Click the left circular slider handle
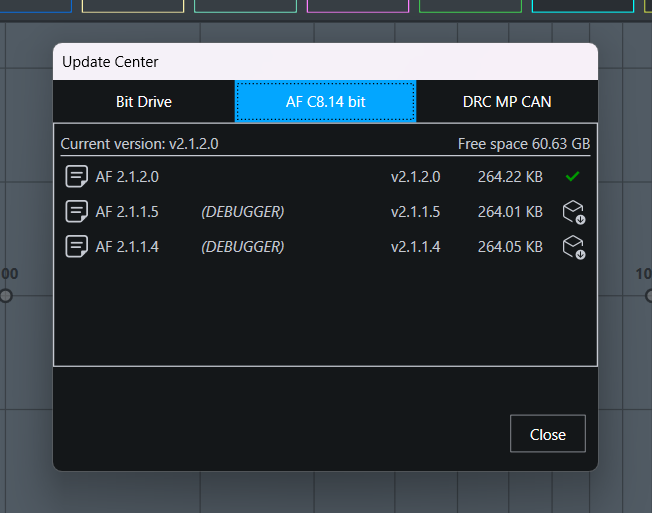 pos(6,296)
